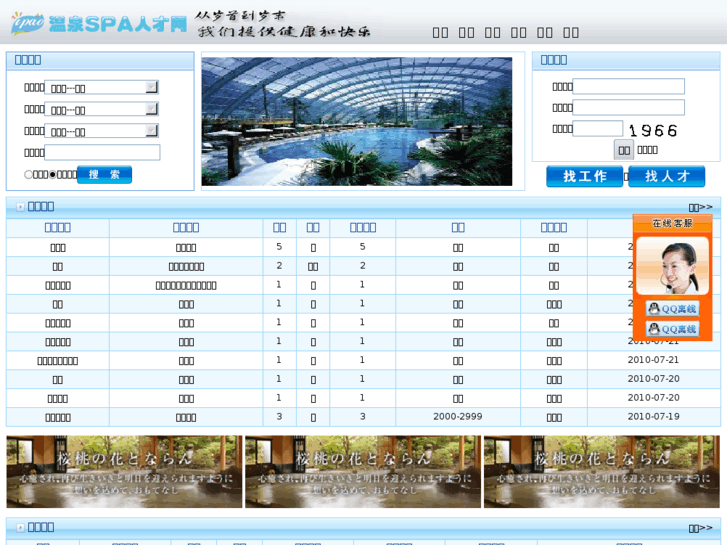Click the customer service agent photo
Image resolution: width=727 pixels, height=545 pixels.
pyautogui.click(x=673, y=266)
